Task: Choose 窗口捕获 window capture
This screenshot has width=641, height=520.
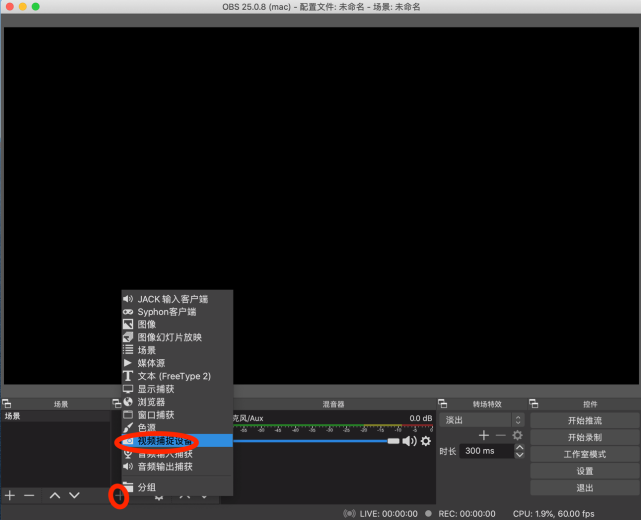Action: click(x=177, y=415)
